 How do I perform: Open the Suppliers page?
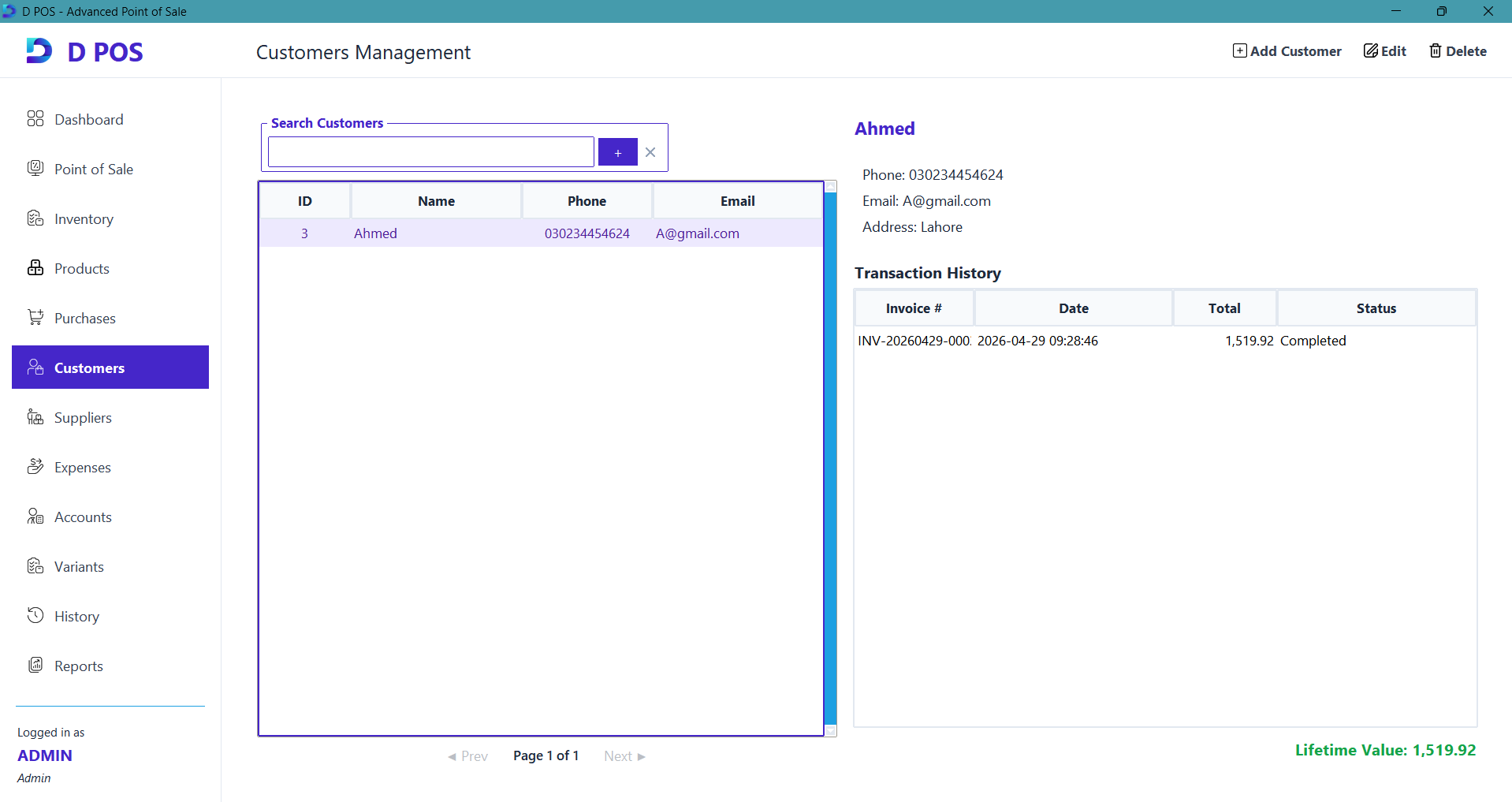(110, 417)
